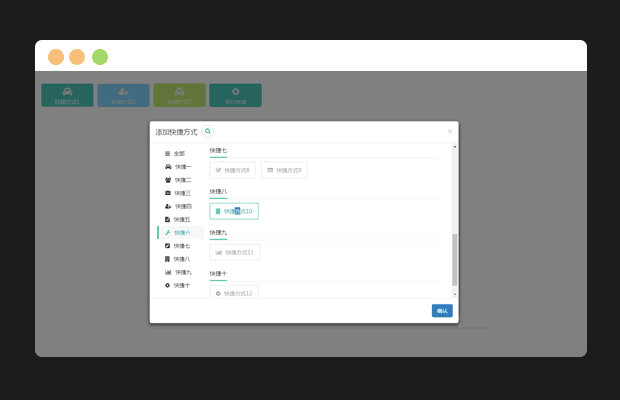
Task: Click the chart icon next to sidebar 快捷九
Action: pos(168,272)
